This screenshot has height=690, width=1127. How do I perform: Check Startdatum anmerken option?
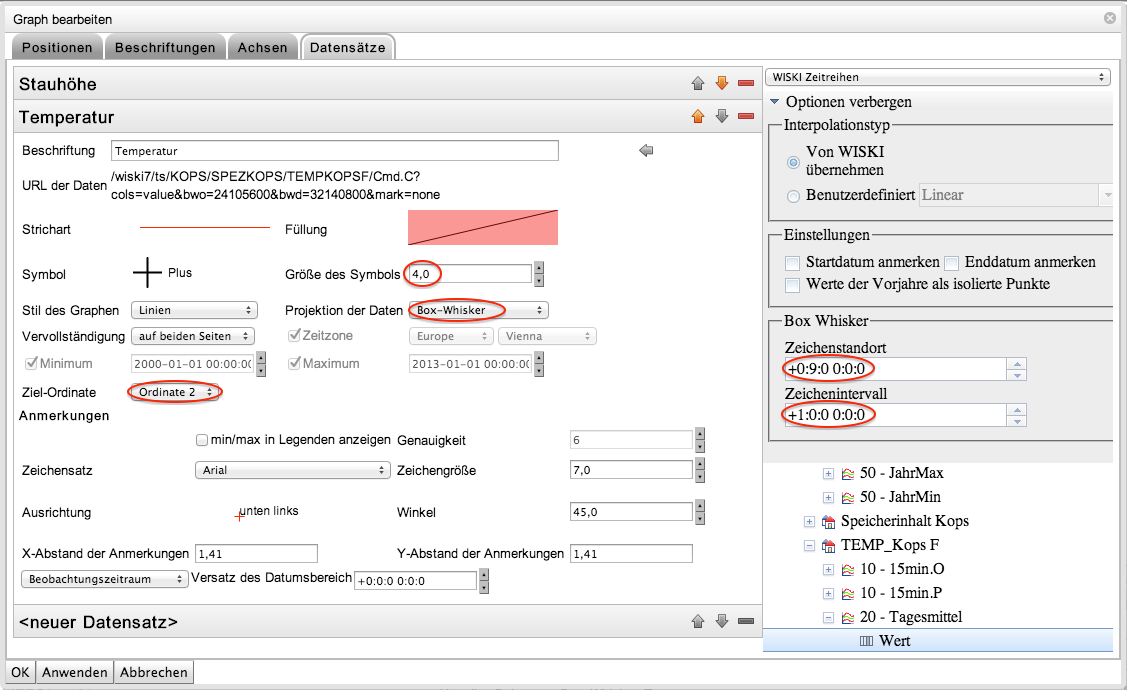point(793,263)
